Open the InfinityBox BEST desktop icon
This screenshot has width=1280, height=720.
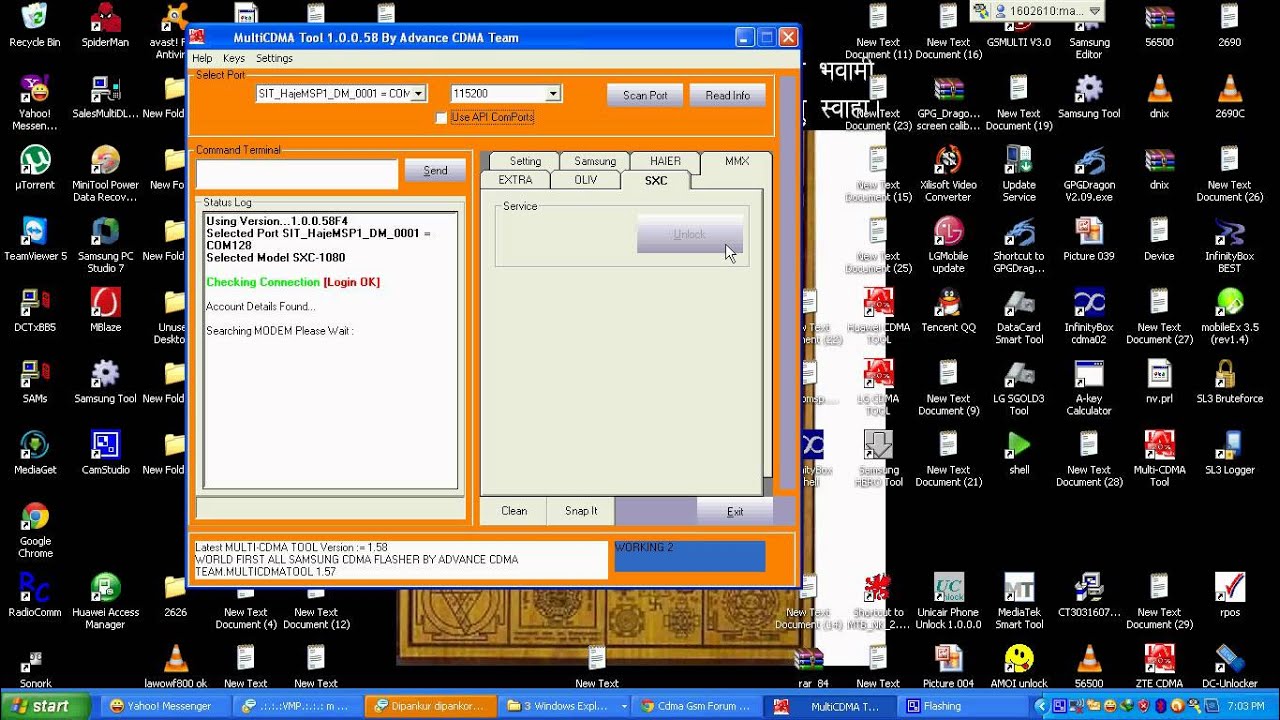click(1229, 245)
